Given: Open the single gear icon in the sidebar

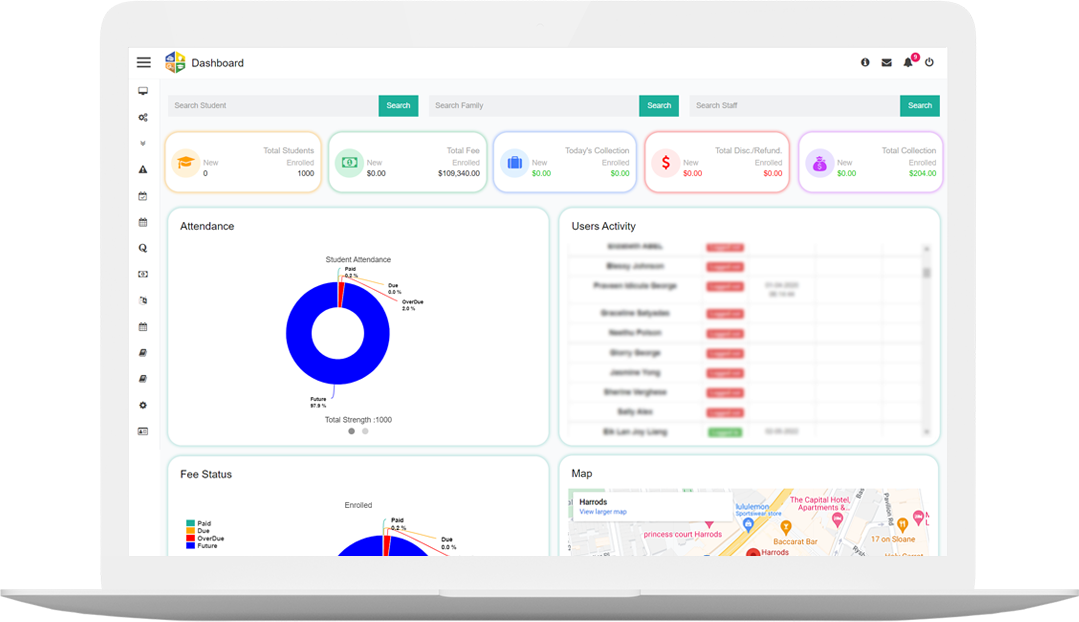Looking at the screenshot, I should [143, 405].
